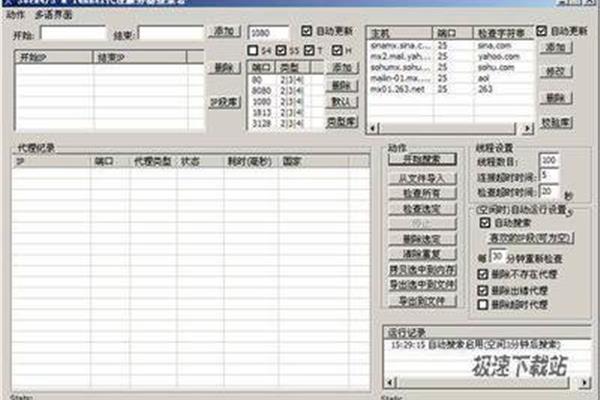Click host list scrollbar left arrow
The image size is (600, 400).
(x=373, y=128)
